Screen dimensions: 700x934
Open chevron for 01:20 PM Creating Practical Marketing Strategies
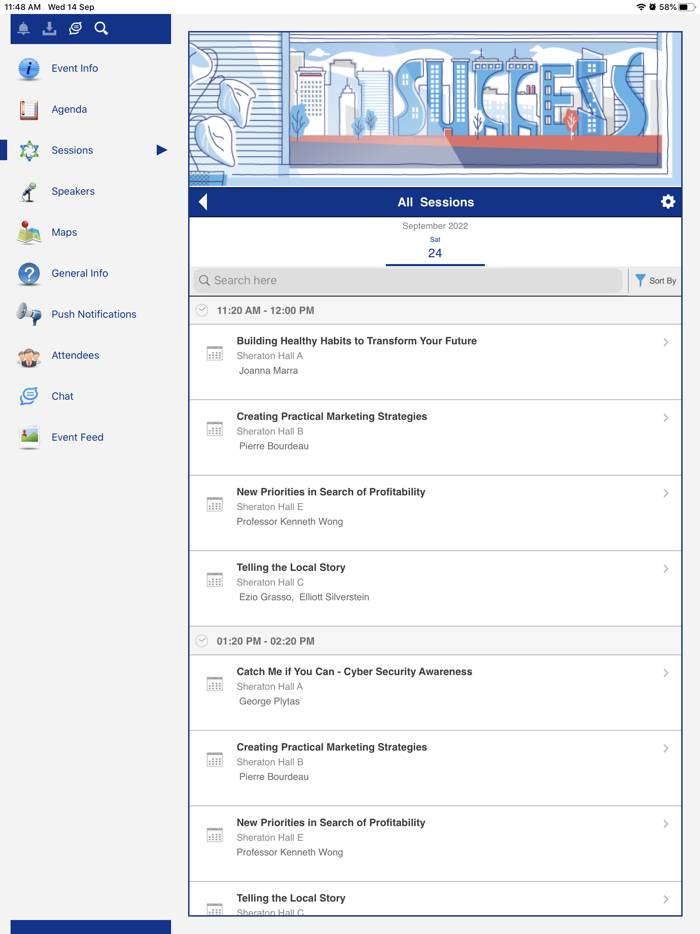[x=666, y=748]
